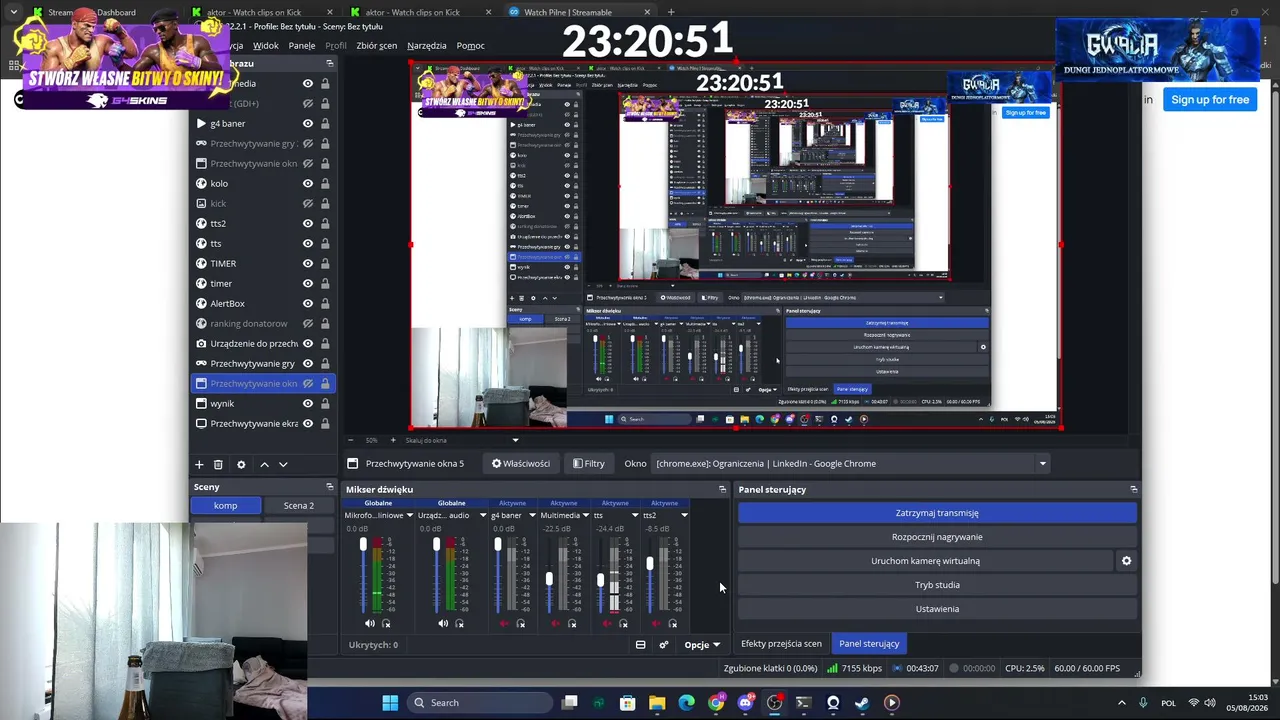Remove the selected source with the trash icon
Viewport: 1280px width, 720px height.
(x=218, y=465)
